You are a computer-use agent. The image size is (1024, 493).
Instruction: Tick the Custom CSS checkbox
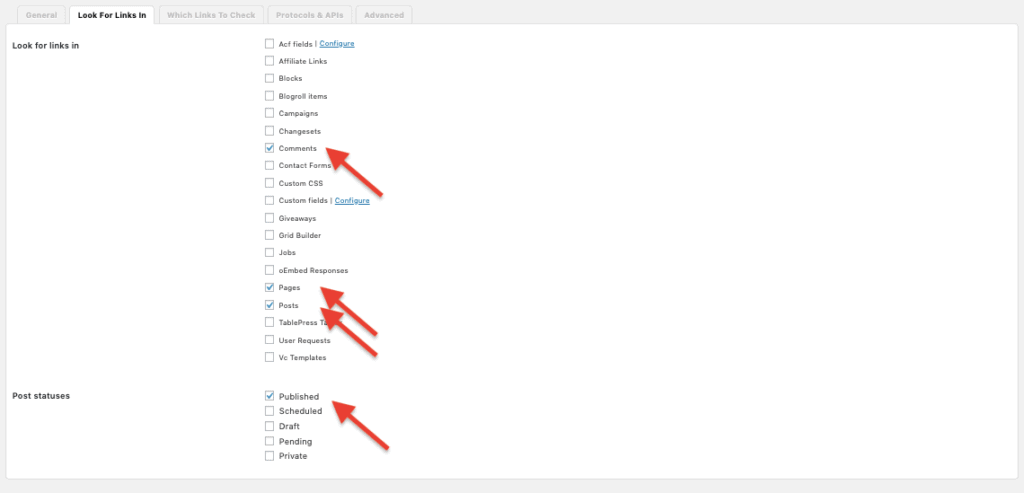tap(270, 183)
